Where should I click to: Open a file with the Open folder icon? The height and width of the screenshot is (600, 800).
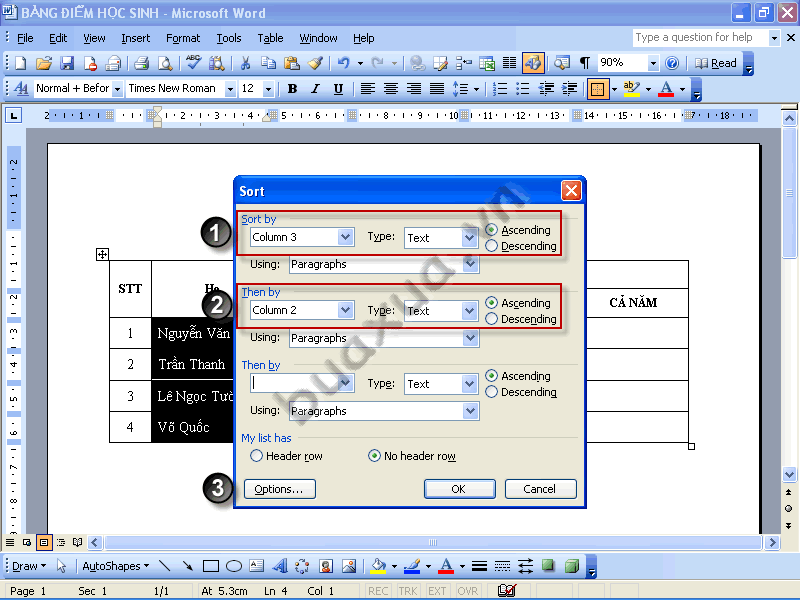pyautogui.click(x=44, y=63)
